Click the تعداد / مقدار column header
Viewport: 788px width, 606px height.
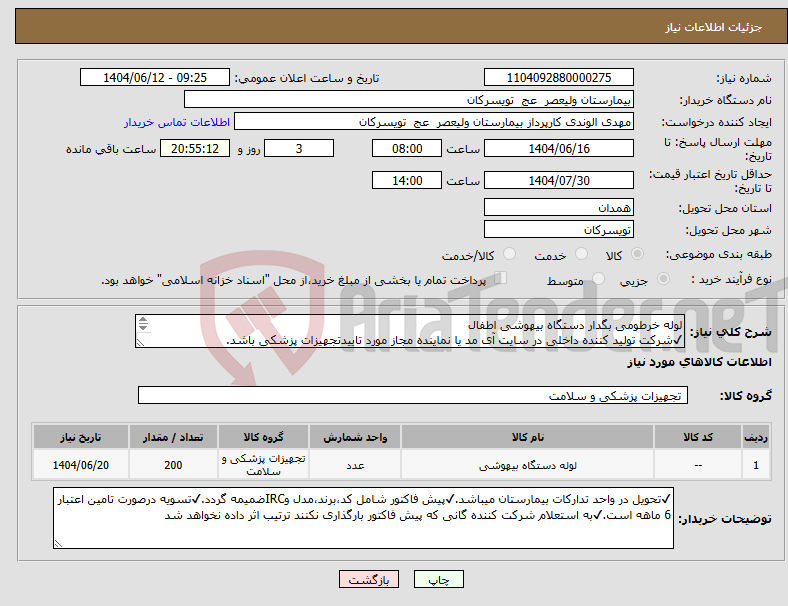(x=173, y=437)
